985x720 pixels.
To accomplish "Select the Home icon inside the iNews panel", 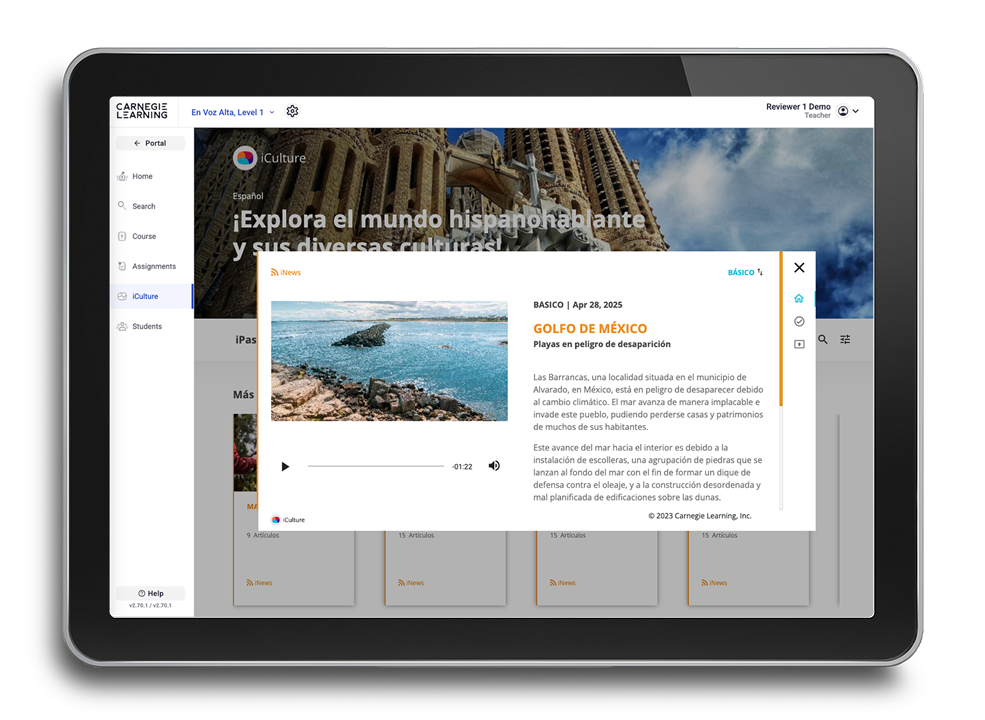I will (x=798, y=297).
